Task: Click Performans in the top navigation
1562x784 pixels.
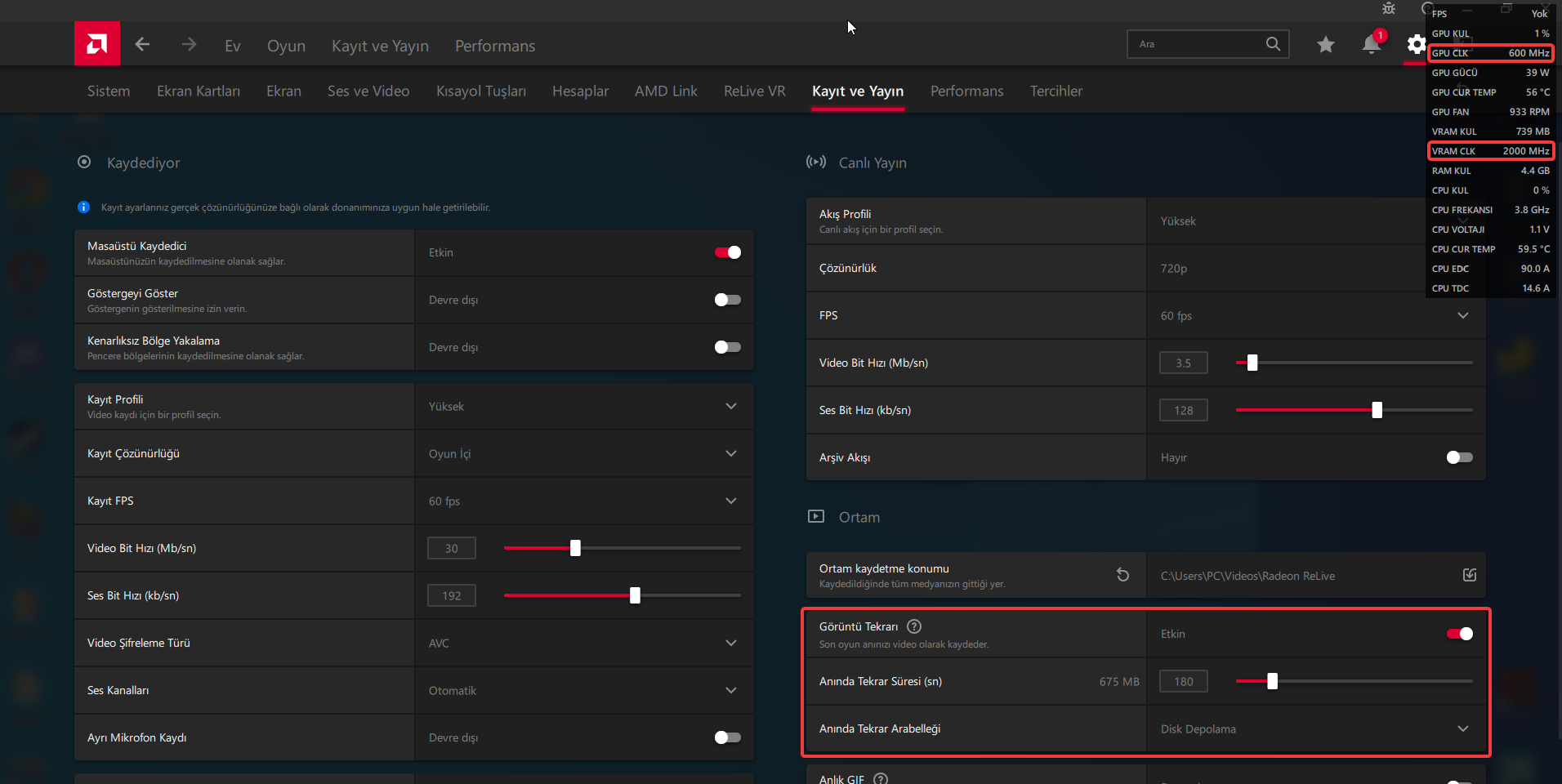Action: click(495, 47)
